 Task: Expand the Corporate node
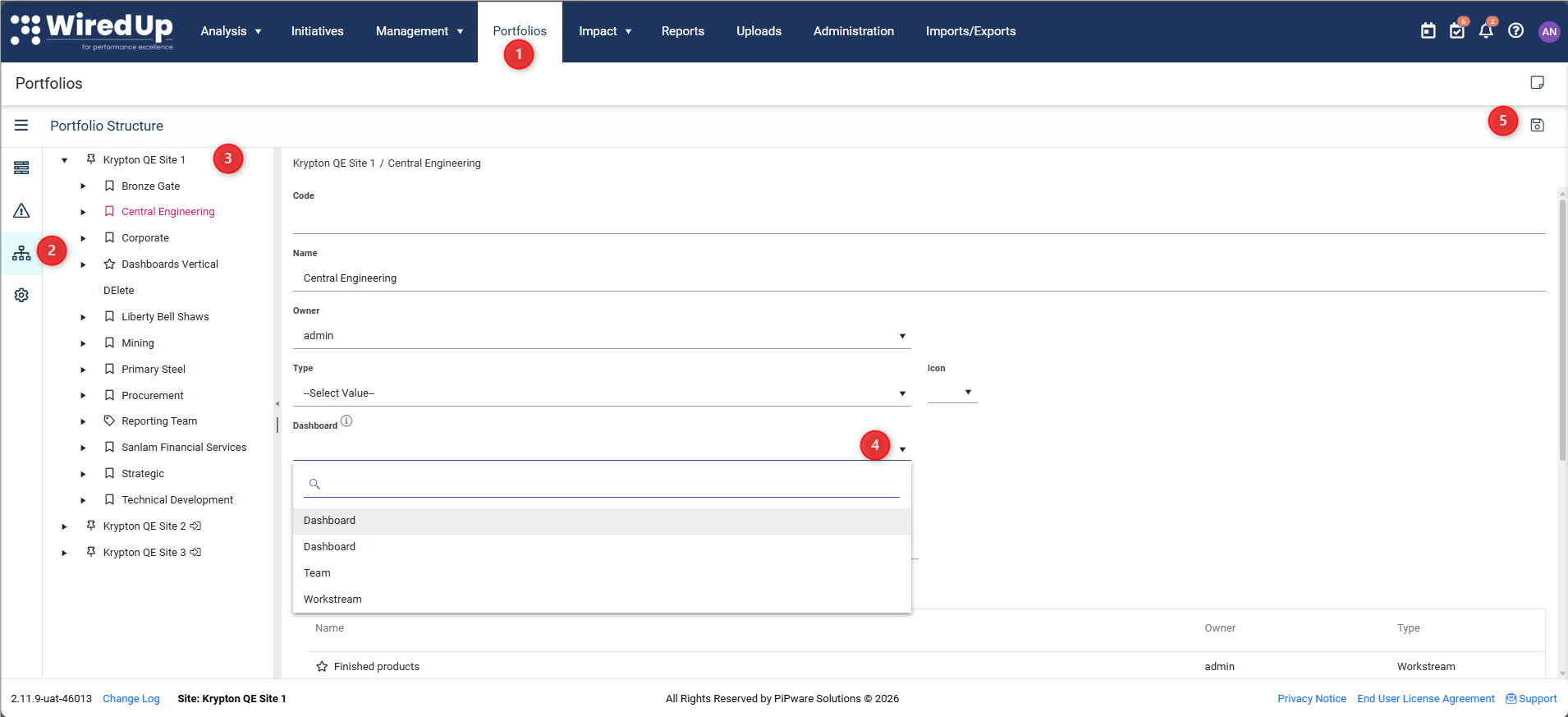pyautogui.click(x=83, y=238)
